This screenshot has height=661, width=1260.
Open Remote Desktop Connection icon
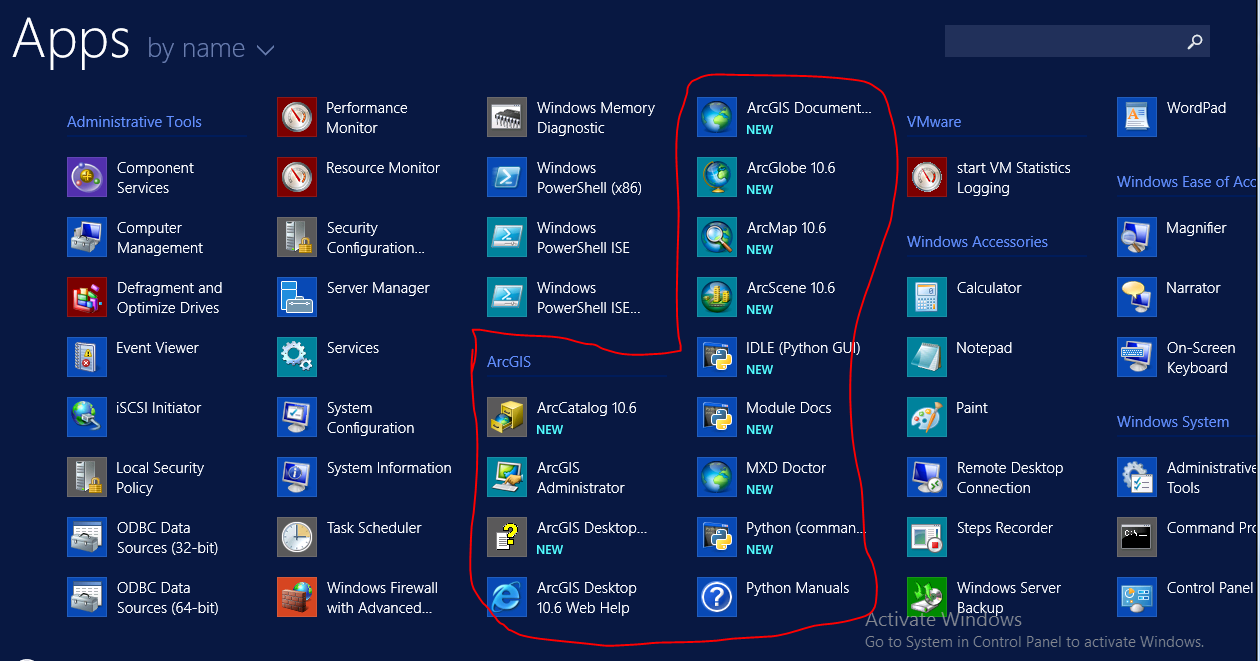[927, 478]
